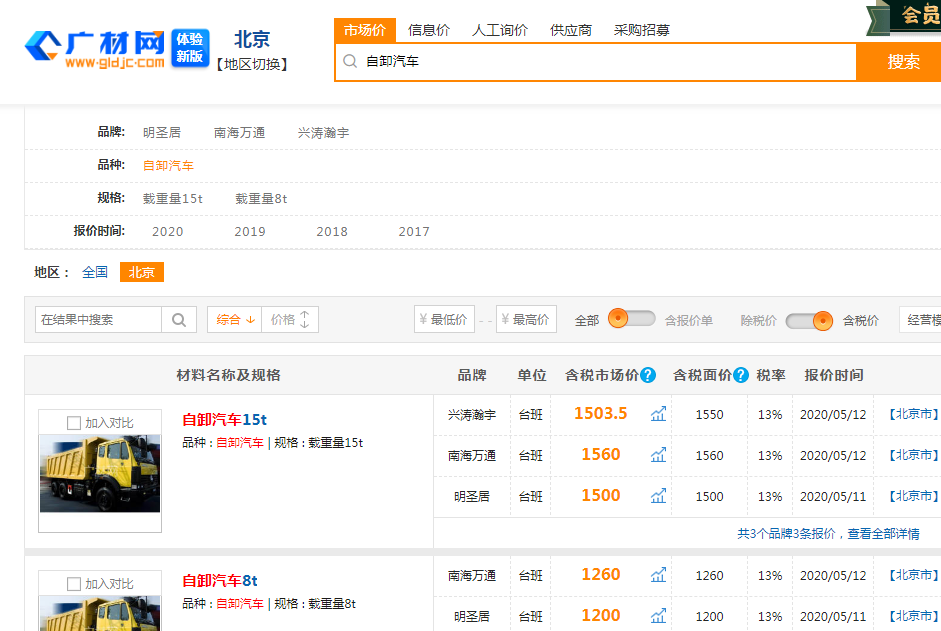The height and width of the screenshot is (631, 941).
Task: Select region 全国
Action: tap(95, 272)
